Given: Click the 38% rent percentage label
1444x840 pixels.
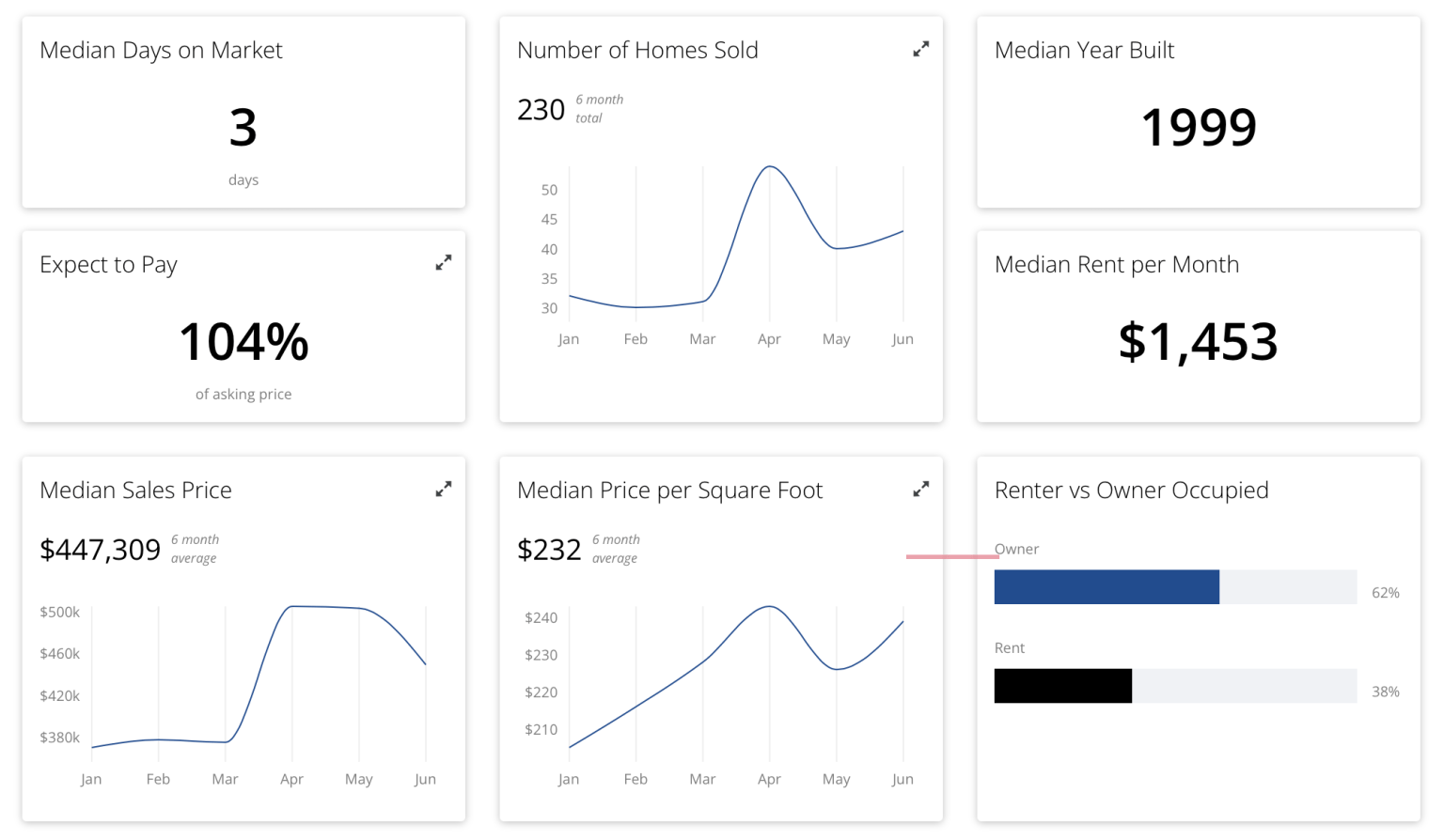Looking at the screenshot, I should (1386, 692).
